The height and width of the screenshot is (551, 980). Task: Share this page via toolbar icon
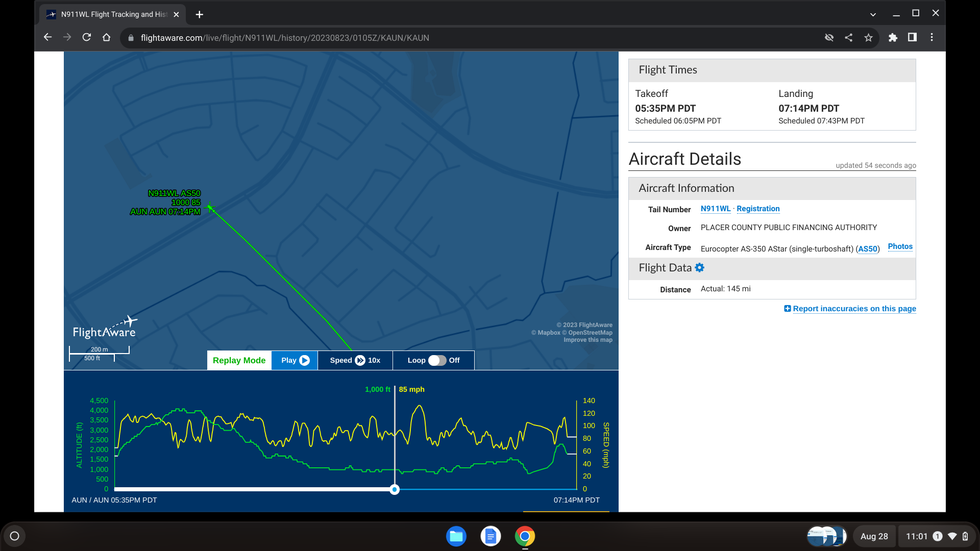[x=848, y=37]
